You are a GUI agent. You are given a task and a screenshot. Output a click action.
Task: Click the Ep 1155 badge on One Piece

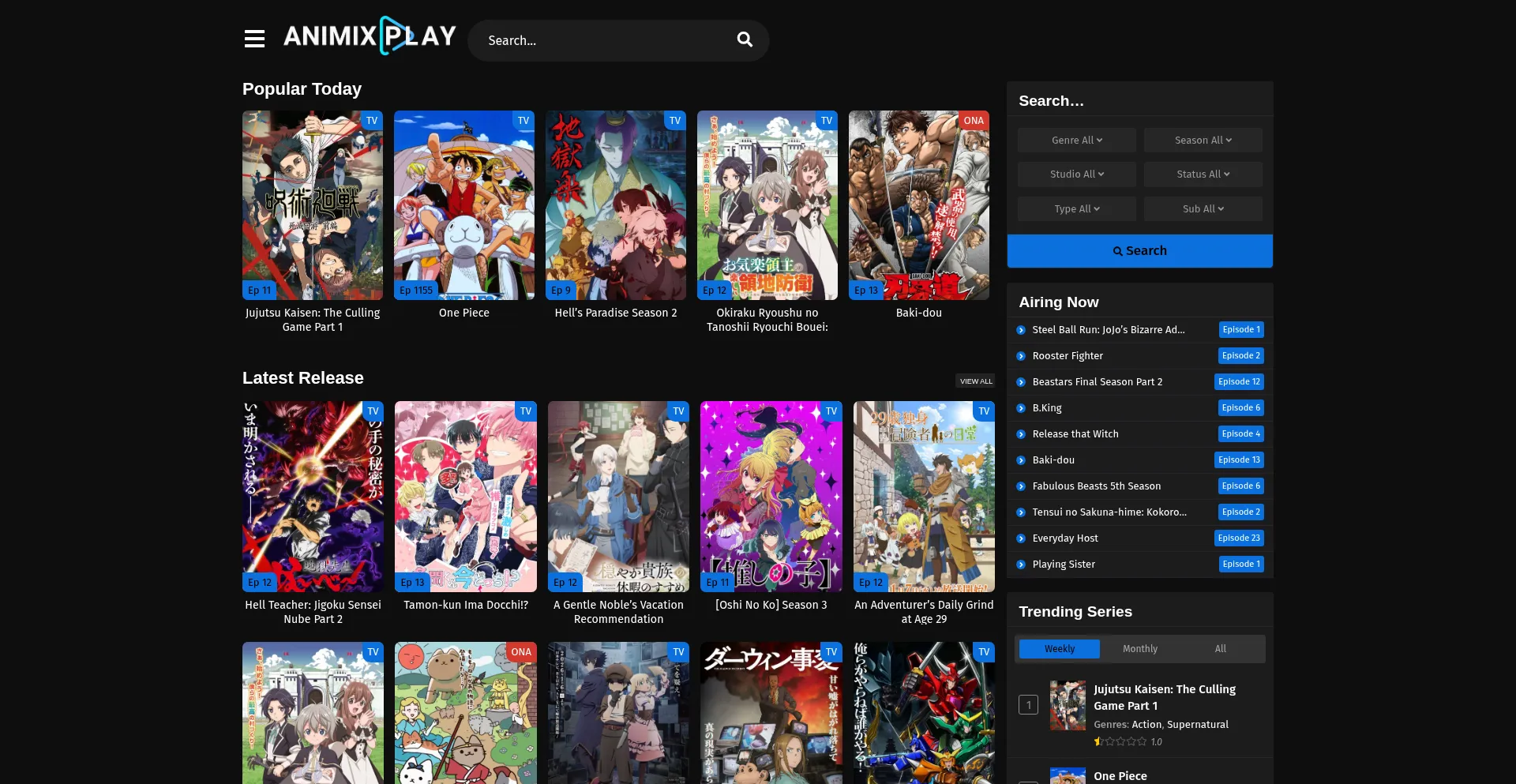coord(416,291)
